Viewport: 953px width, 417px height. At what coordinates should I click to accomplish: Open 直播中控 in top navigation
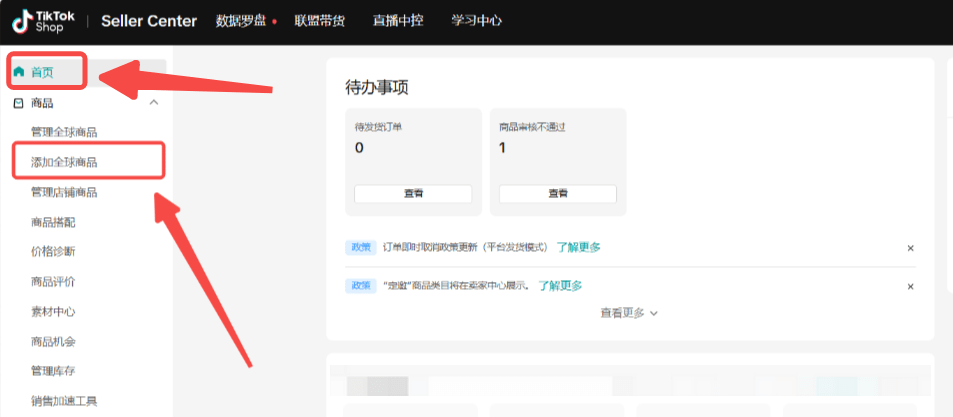[x=398, y=21]
